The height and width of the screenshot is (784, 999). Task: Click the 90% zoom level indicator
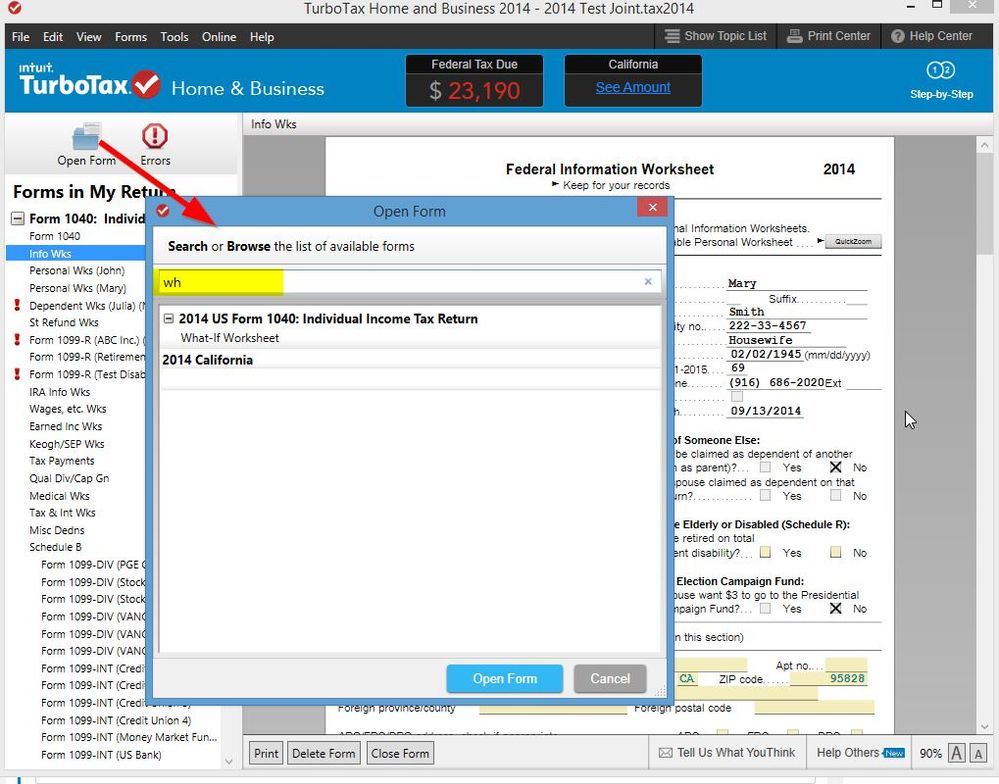click(930, 753)
